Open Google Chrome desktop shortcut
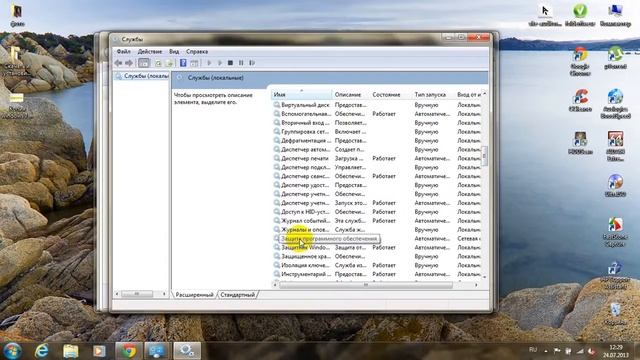 (x=580, y=61)
